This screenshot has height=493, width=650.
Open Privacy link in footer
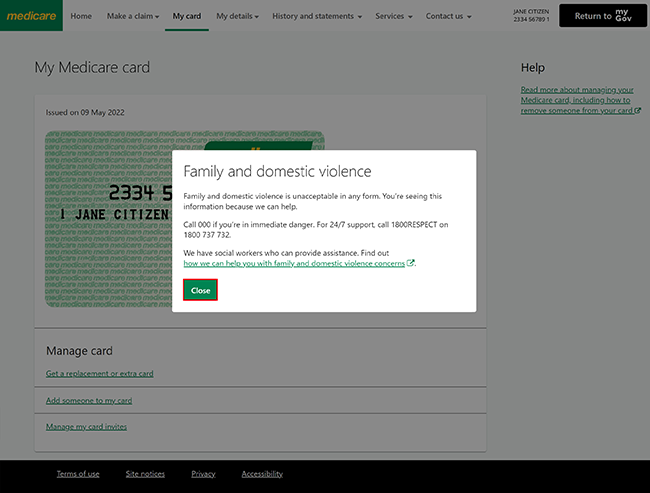coord(203,474)
